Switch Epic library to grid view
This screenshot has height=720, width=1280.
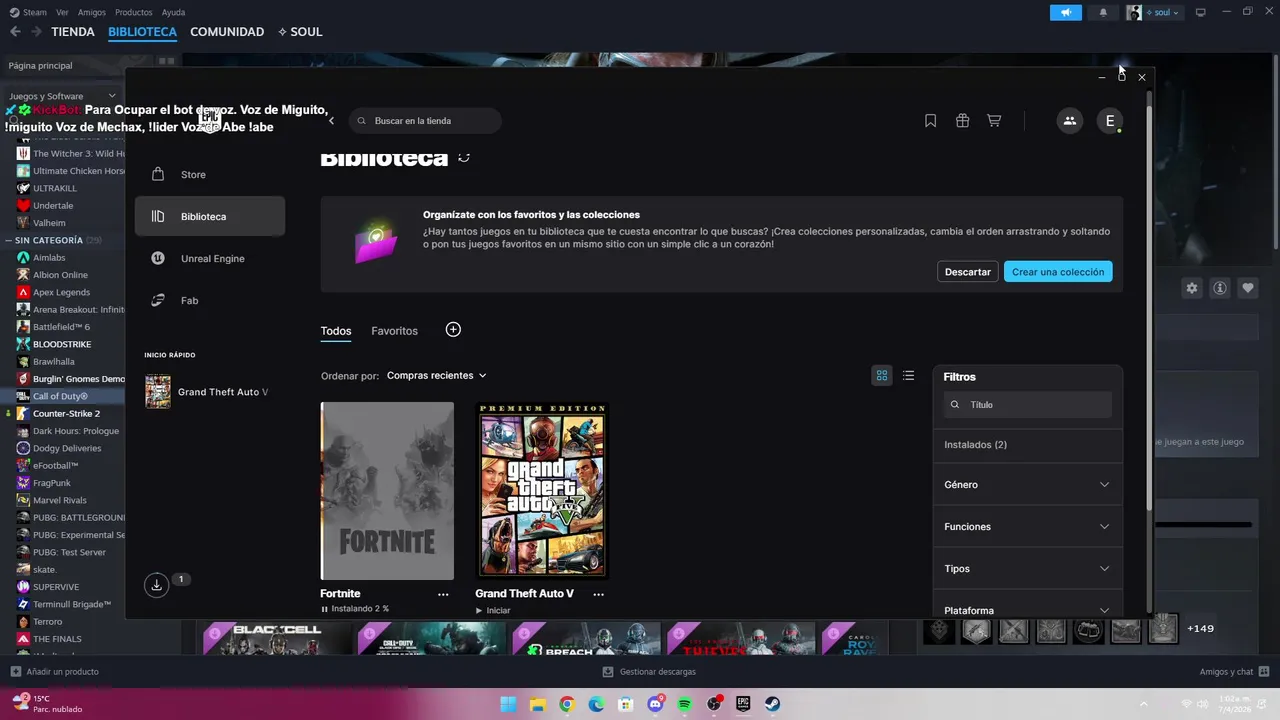(x=882, y=376)
